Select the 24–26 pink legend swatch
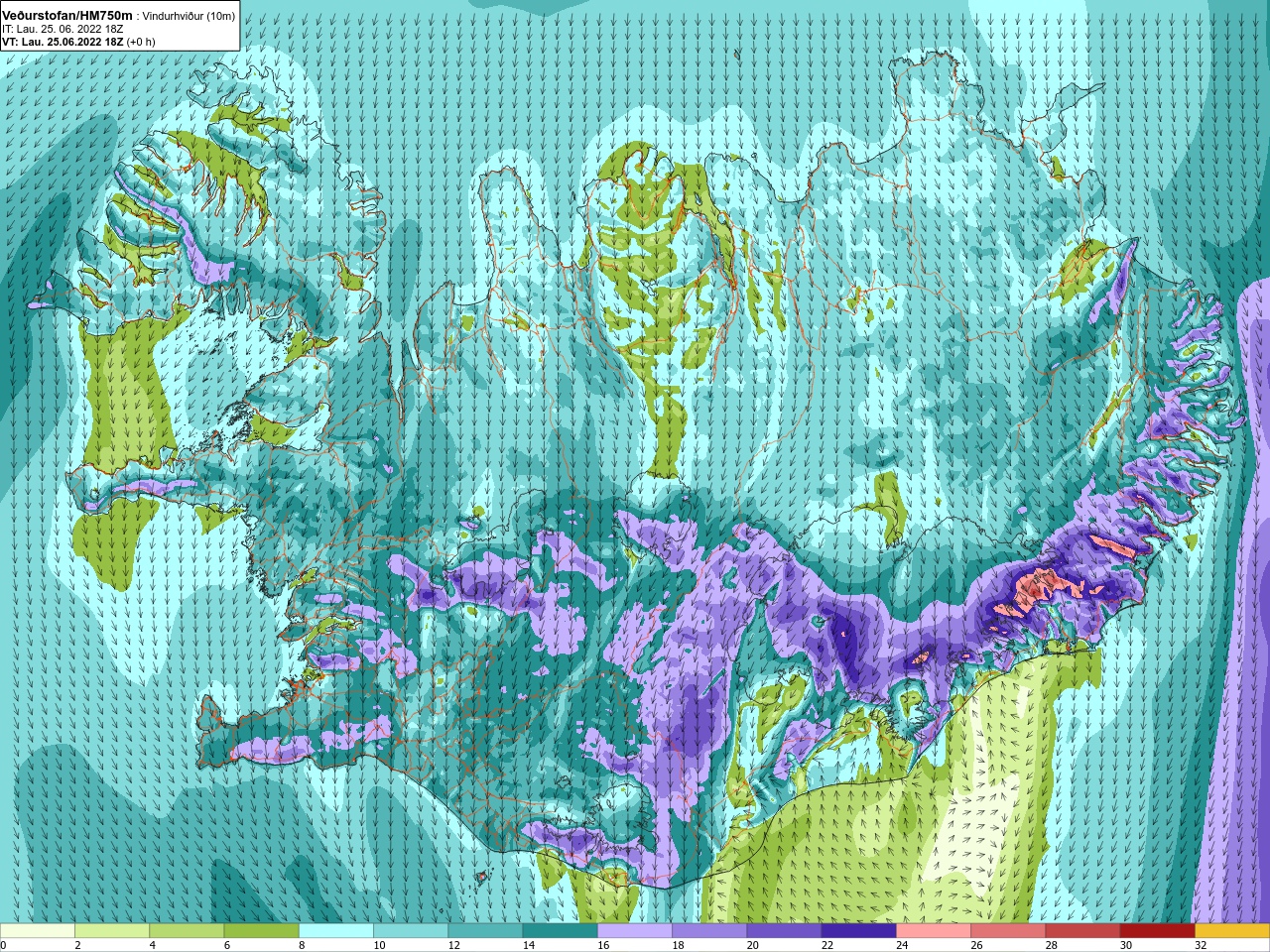Screen dimensions: 1270x952 pos(934,931)
